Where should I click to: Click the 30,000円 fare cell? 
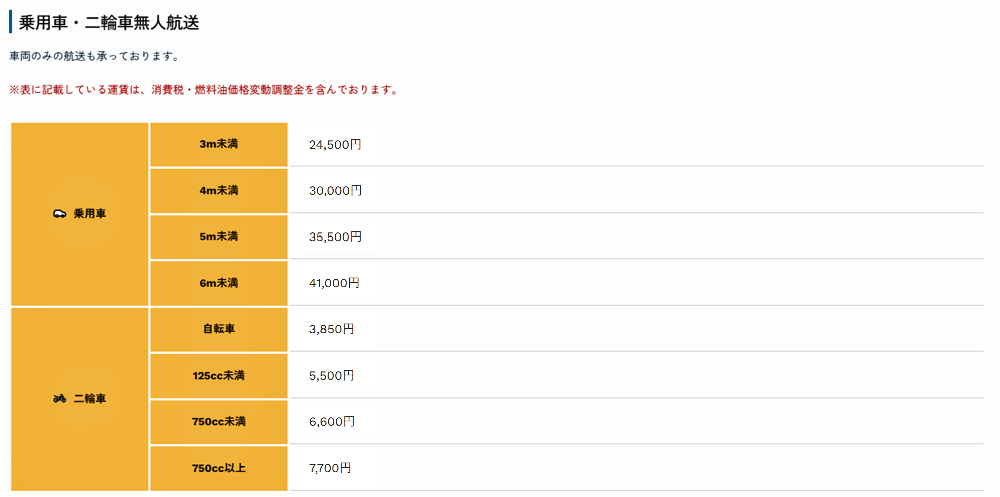pos(335,191)
